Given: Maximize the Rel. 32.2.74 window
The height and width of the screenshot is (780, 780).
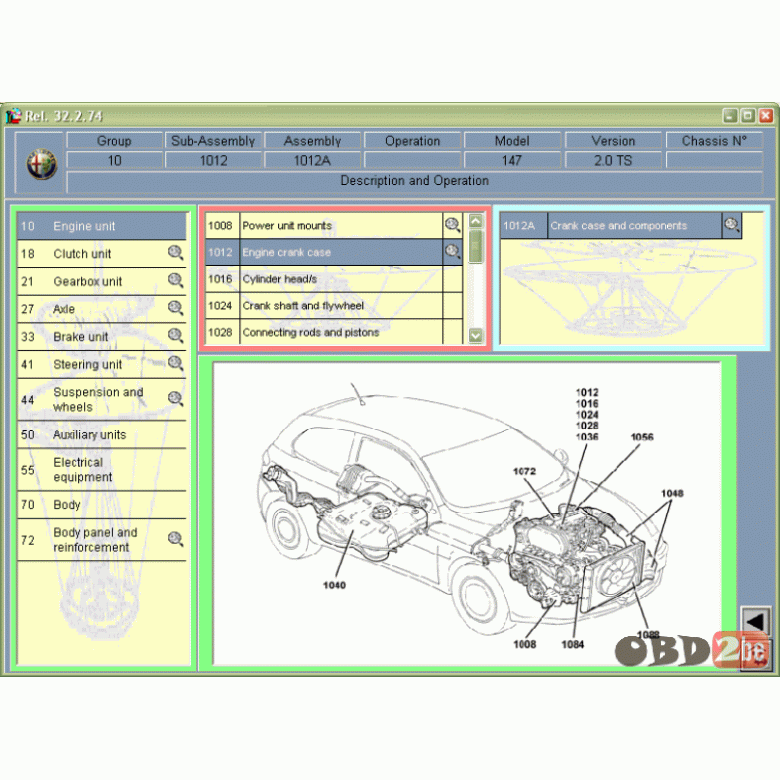Looking at the screenshot, I should pyautogui.click(x=748, y=116).
